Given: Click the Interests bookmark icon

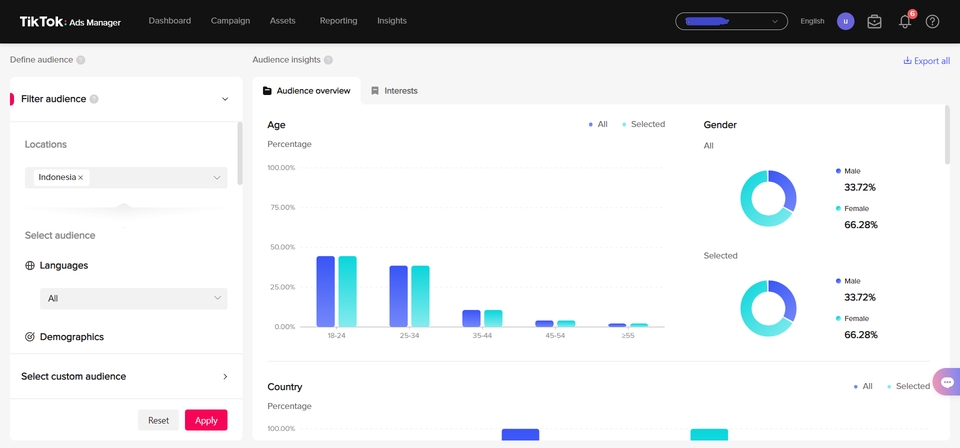Looking at the screenshot, I should (x=375, y=91).
